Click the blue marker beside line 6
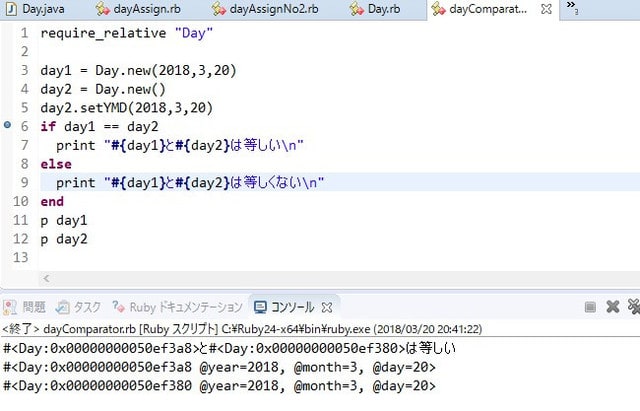Screen dimensions: 640x411 tap(8, 126)
